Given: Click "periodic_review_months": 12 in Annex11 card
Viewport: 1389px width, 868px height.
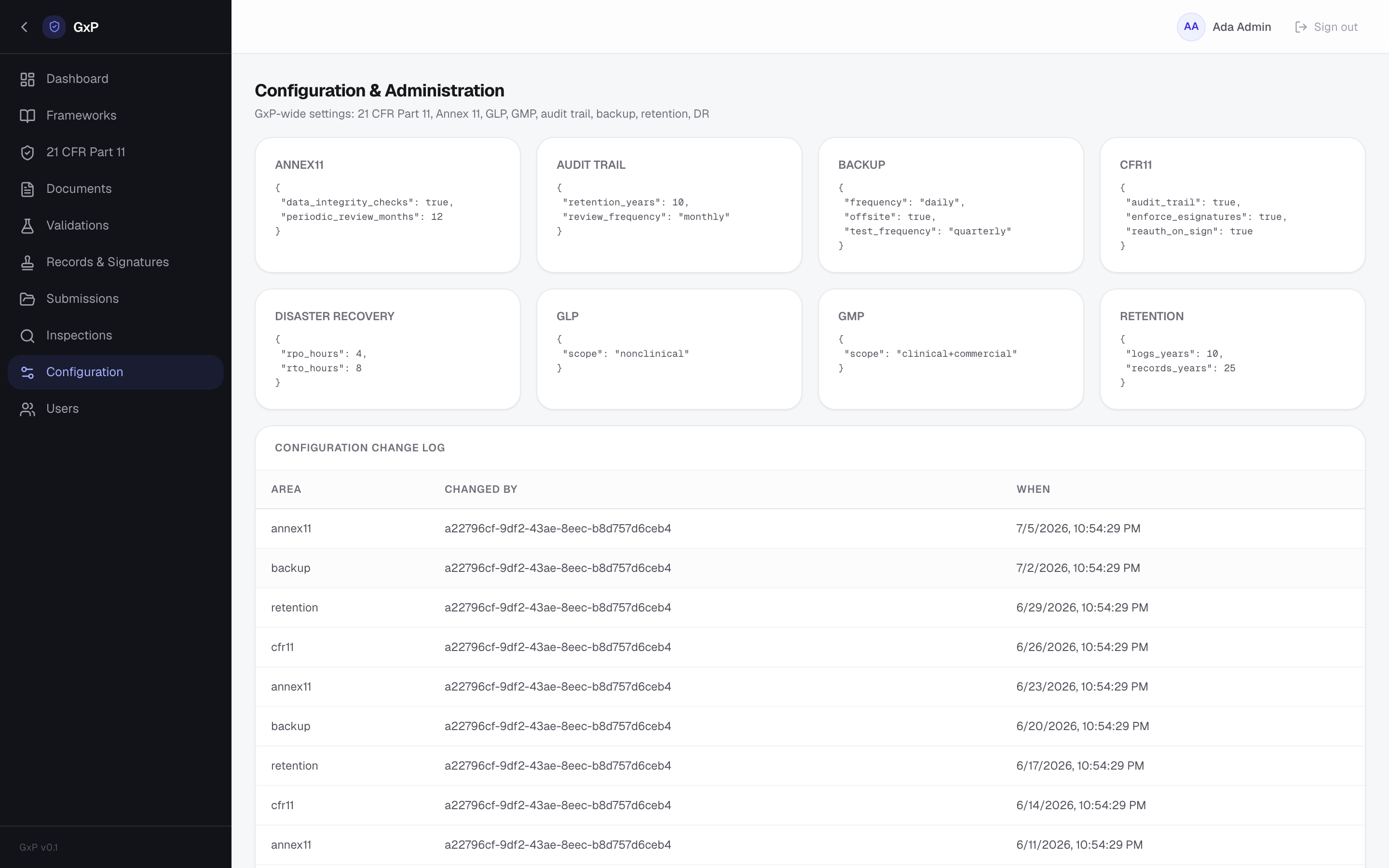Looking at the screenshot, I should pyautogui.click(x=362, y=217).
